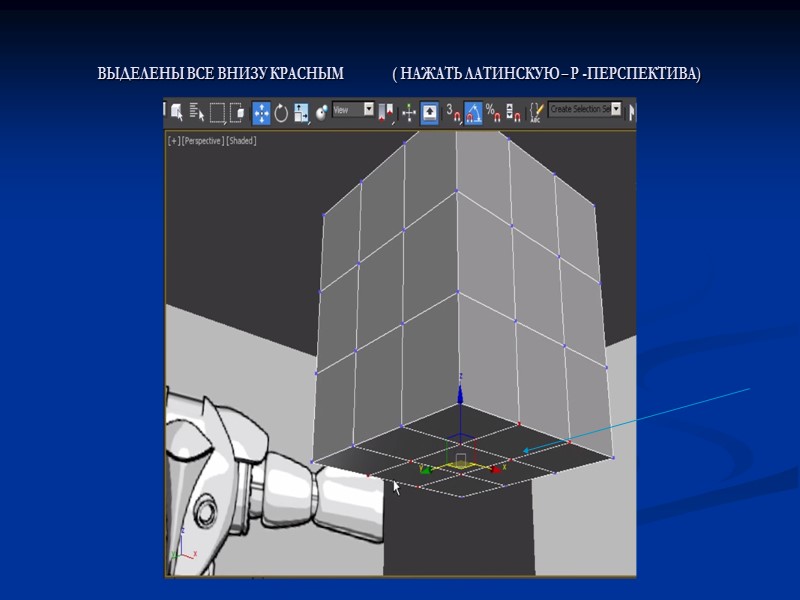
Task: Click the red X axis gizmo arrow
Action: click(x=496, y=469)
